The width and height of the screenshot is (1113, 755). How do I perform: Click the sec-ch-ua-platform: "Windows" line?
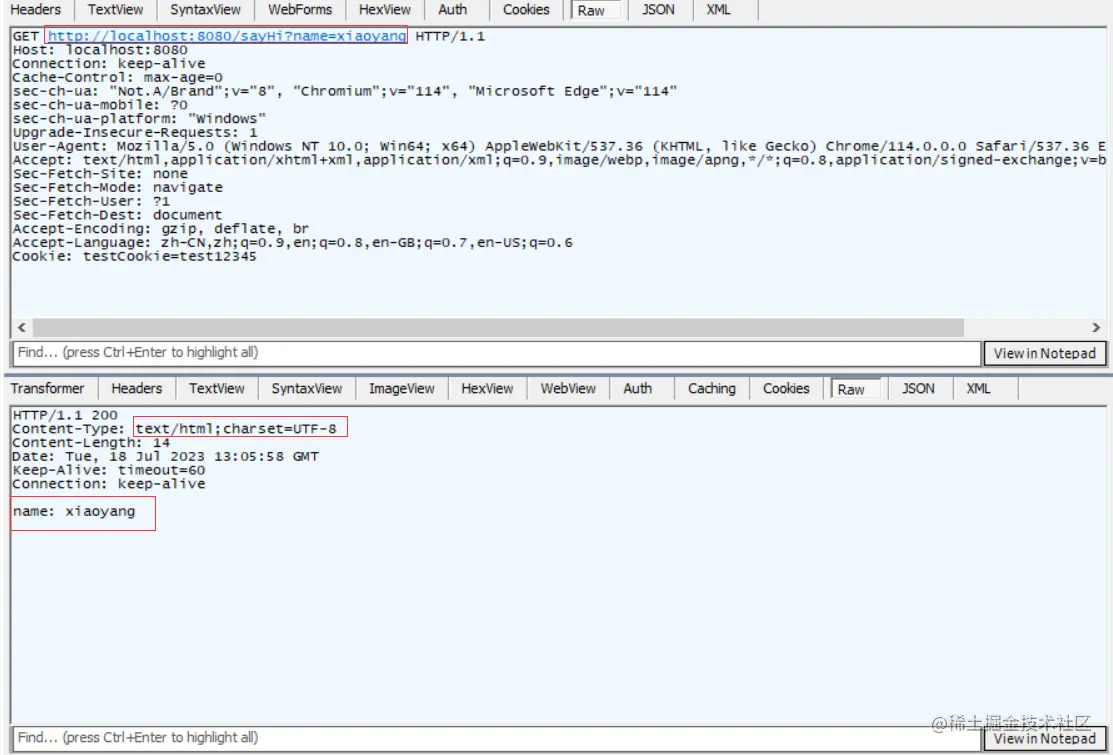coord(139,119)
